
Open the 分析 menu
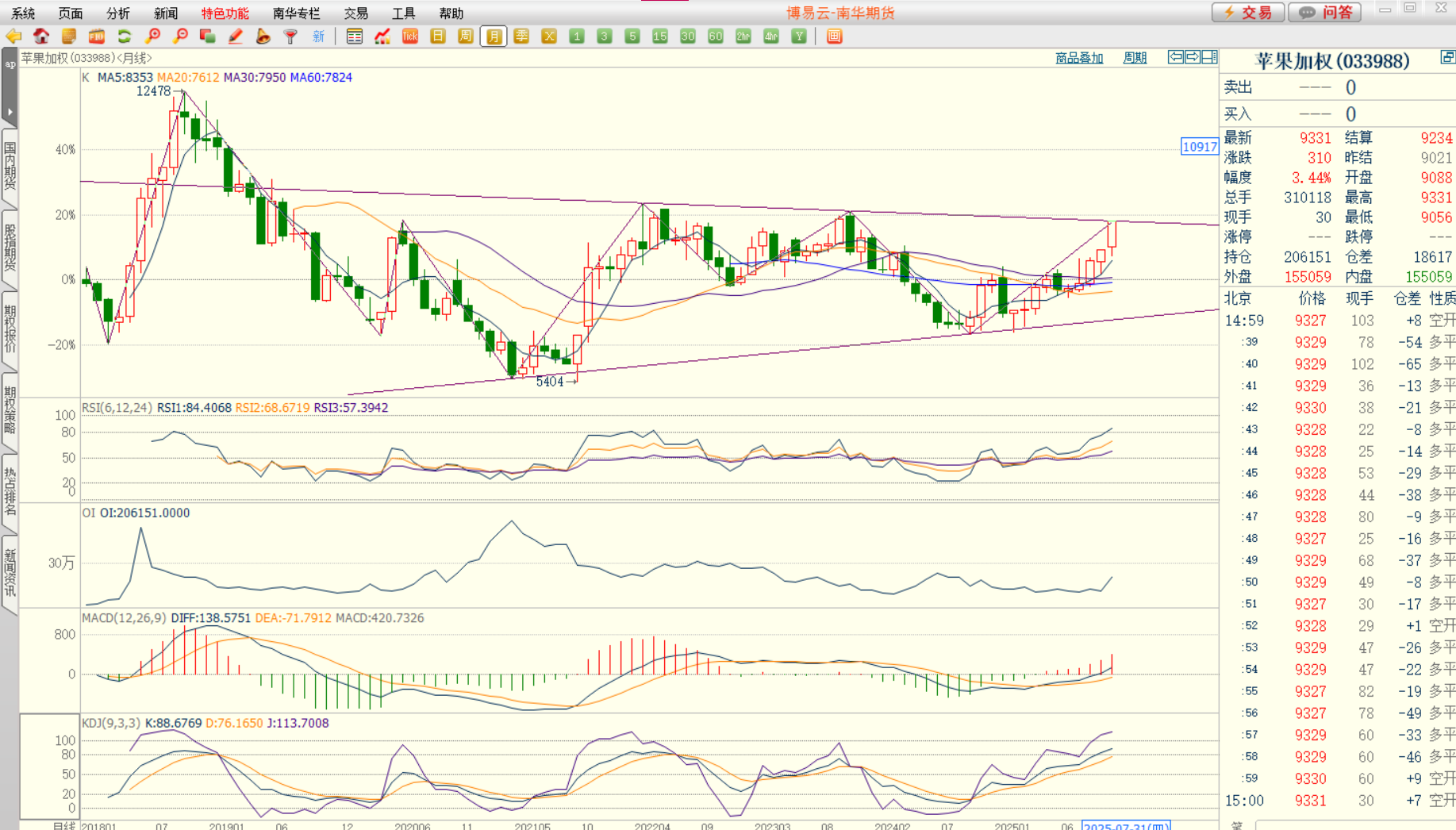tap(117, 13)
